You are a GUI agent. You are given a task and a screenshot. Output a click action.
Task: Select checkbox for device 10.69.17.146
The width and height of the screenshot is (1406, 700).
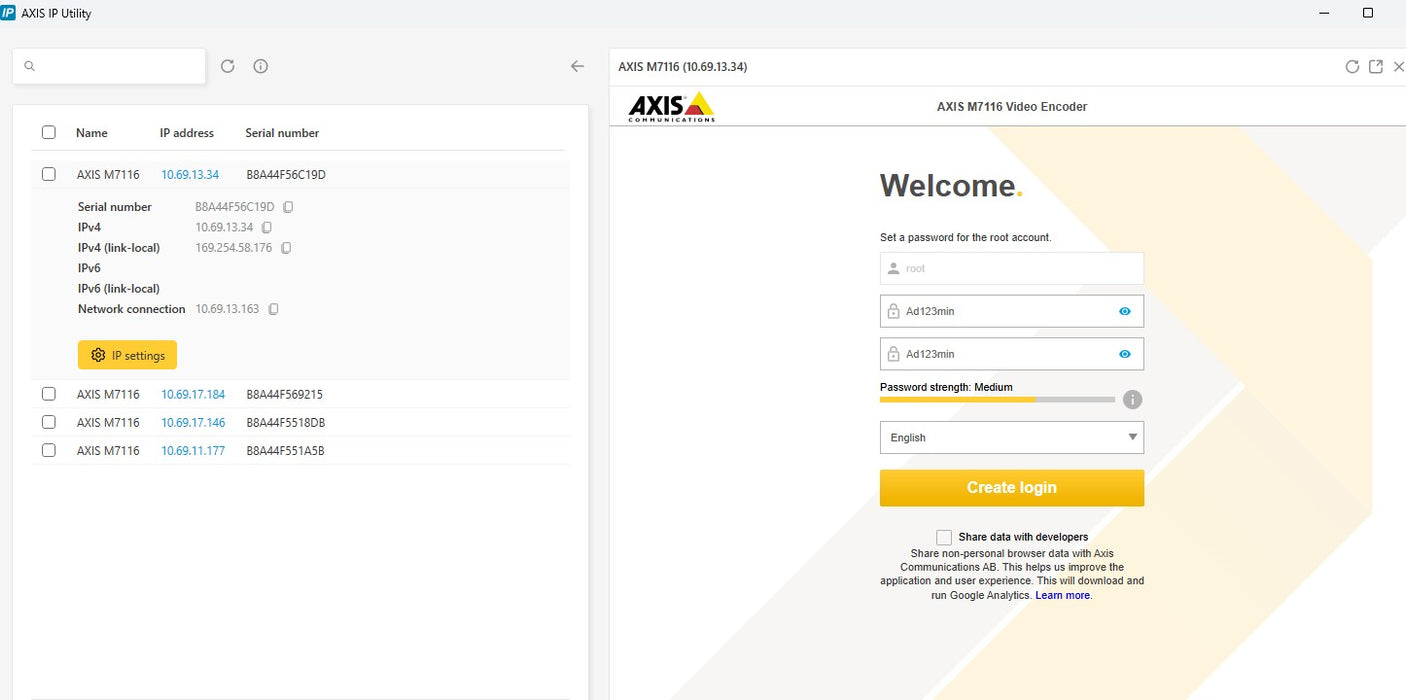click(x=49, y=422)
